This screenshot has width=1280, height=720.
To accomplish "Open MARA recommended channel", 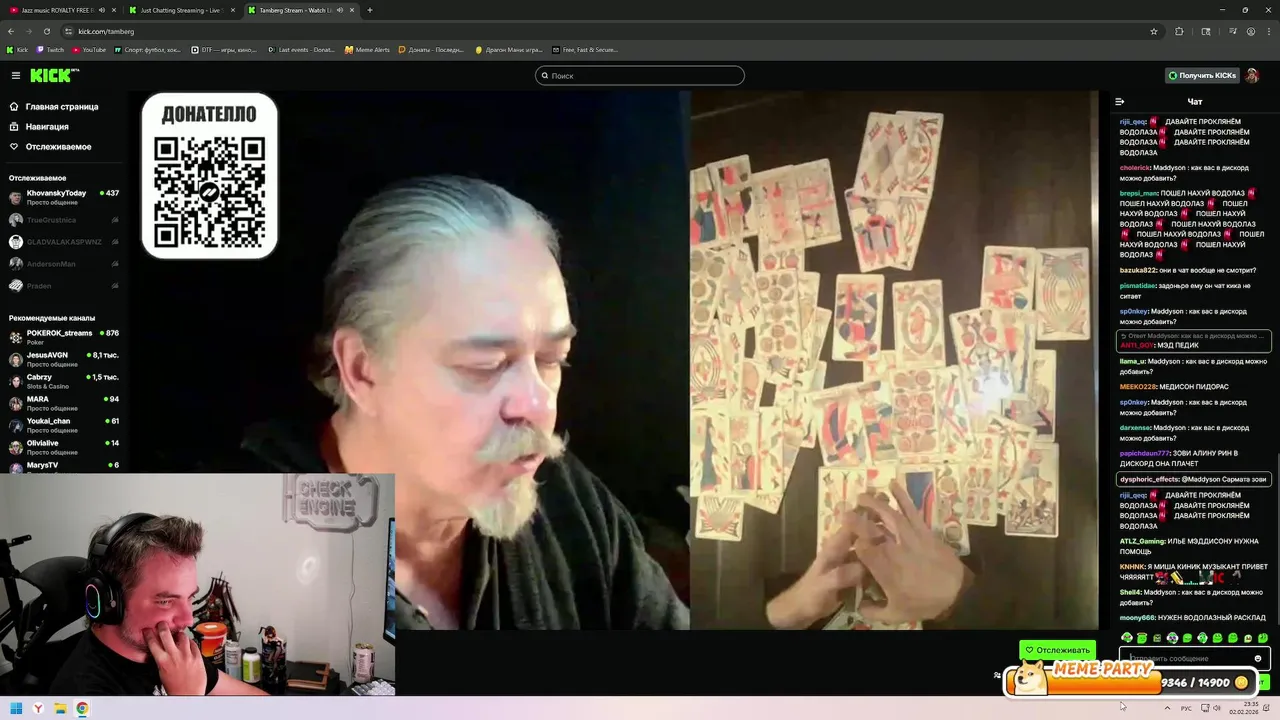I will (x=64, y=403).
